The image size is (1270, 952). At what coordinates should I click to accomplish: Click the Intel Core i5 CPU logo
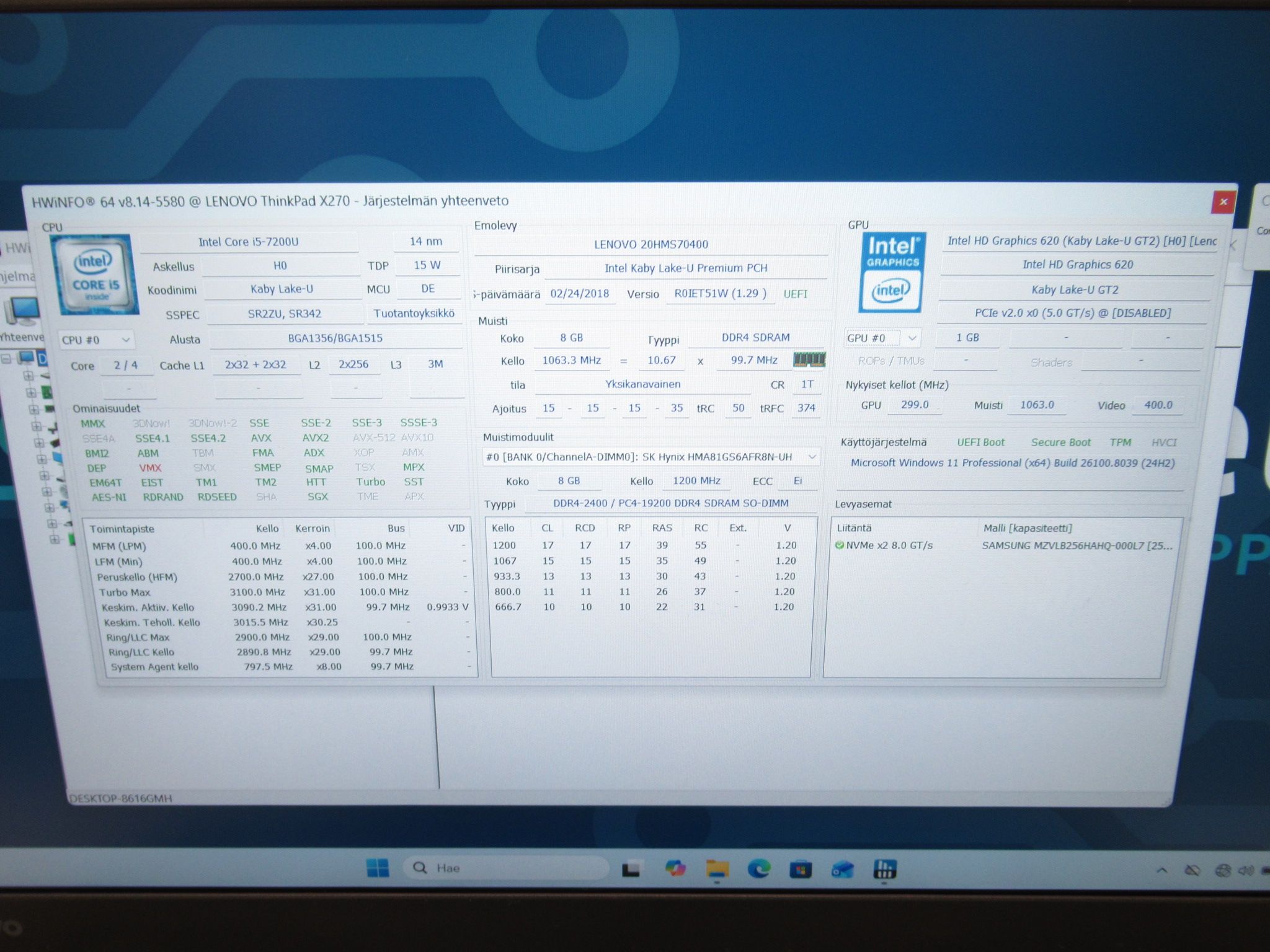pos(95,275)
